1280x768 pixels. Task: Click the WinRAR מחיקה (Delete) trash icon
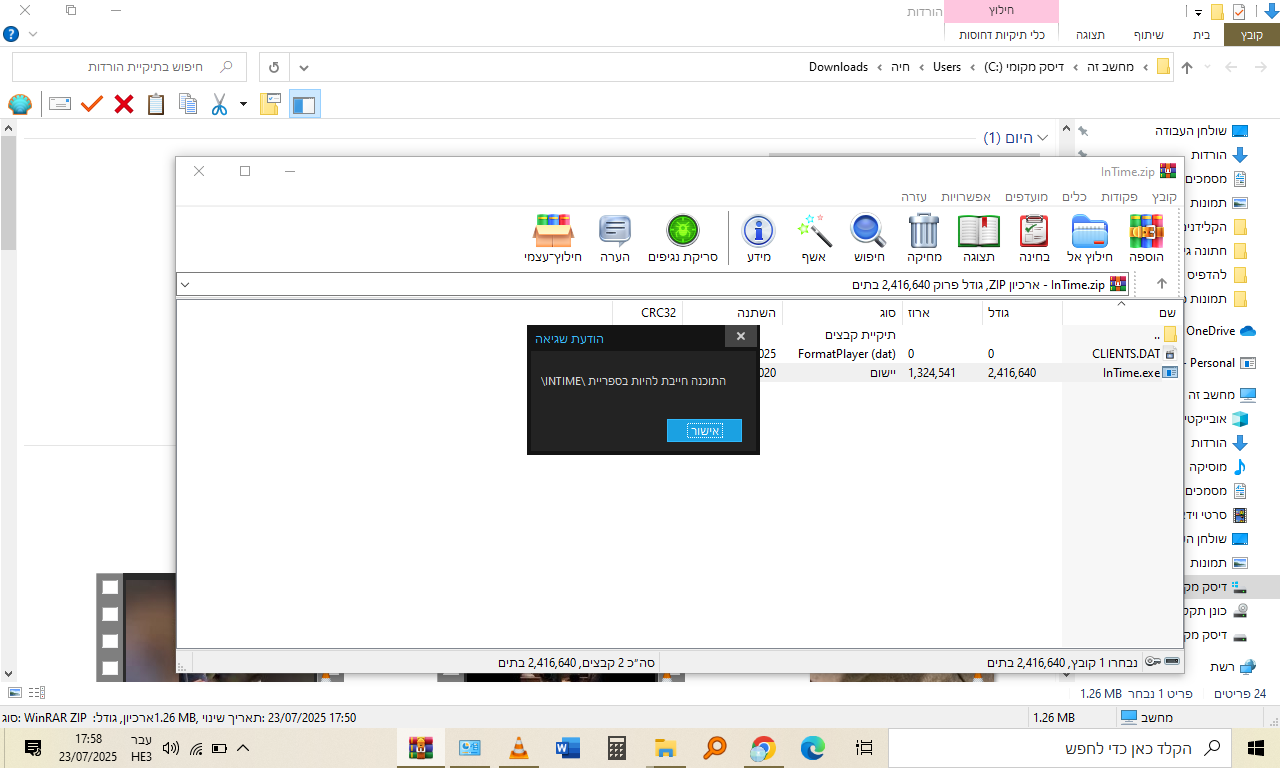[924, 240]
